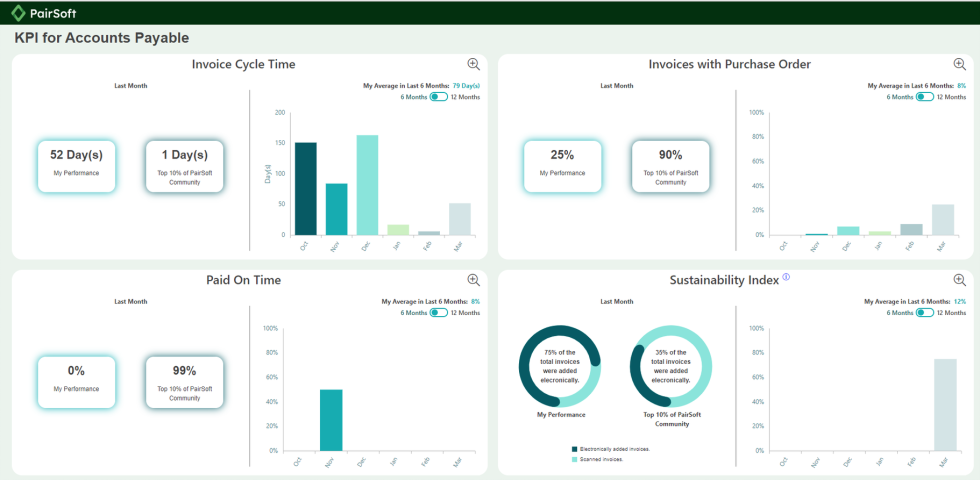Toggle Invoice Cycle Time 6/12 months switch
980x480 pixels.
[x=438, y=97]
